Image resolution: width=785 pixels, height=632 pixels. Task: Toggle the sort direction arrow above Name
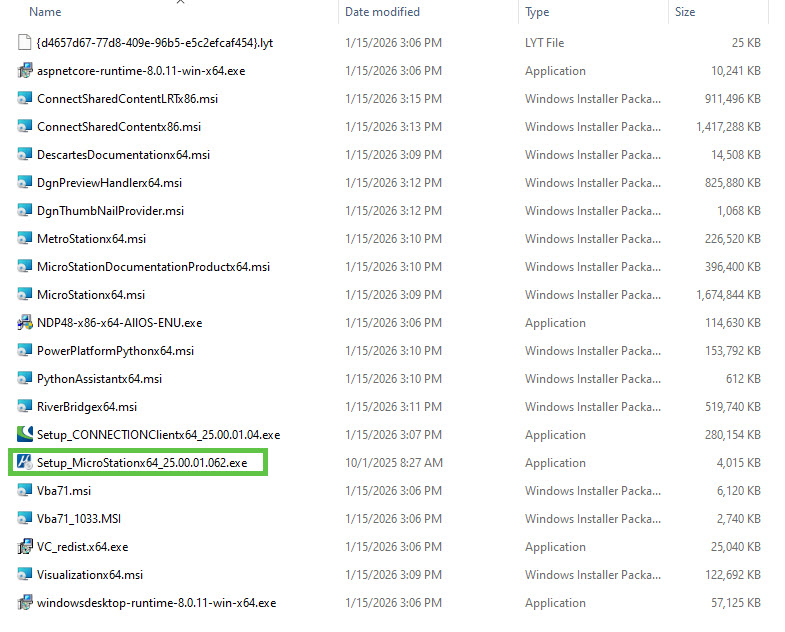pos(180,2)
